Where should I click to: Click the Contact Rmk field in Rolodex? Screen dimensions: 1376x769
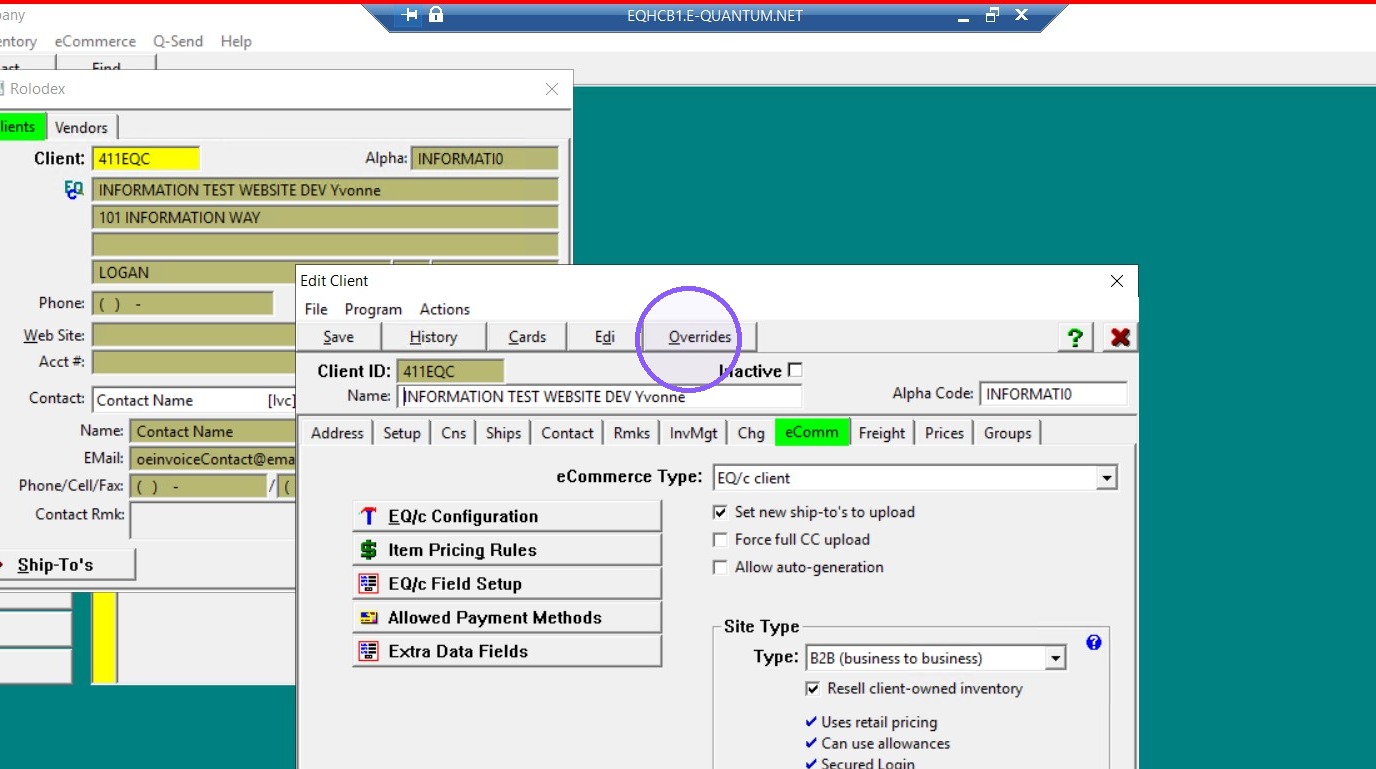(x=213, y=521)
